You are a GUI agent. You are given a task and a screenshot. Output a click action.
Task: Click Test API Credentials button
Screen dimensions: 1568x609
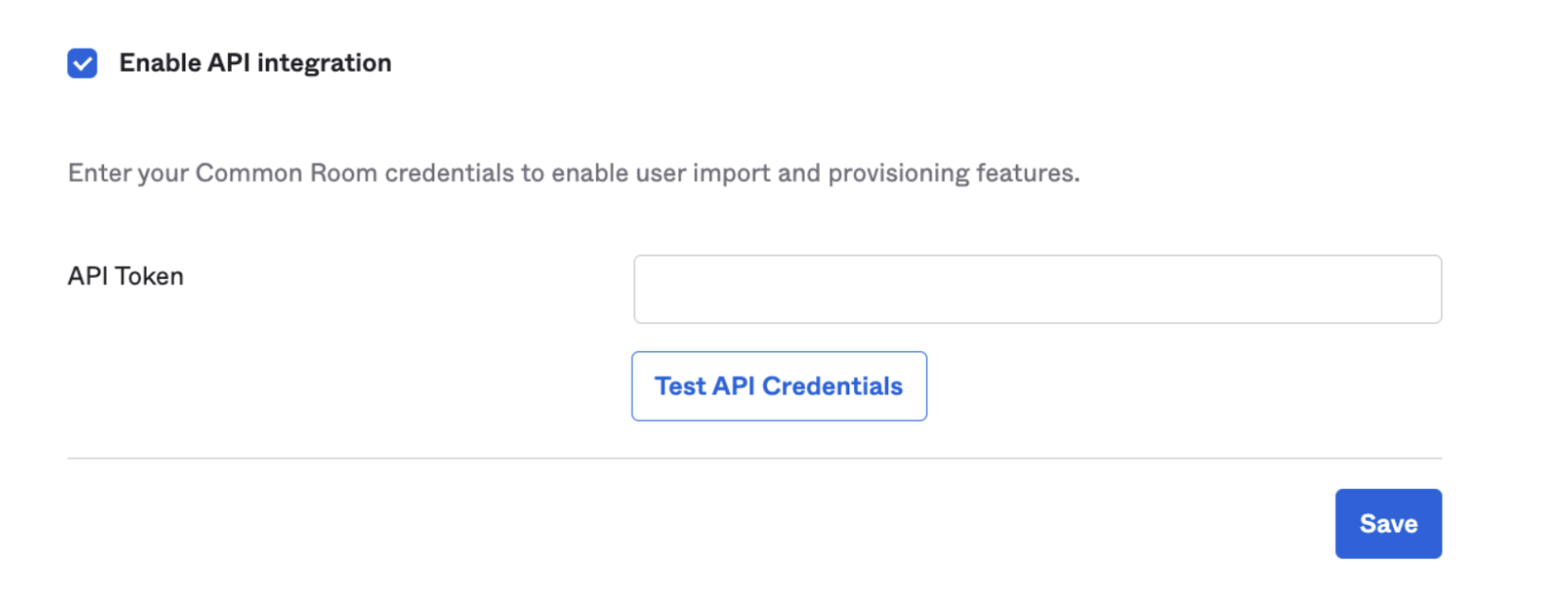tap(778, 386)
